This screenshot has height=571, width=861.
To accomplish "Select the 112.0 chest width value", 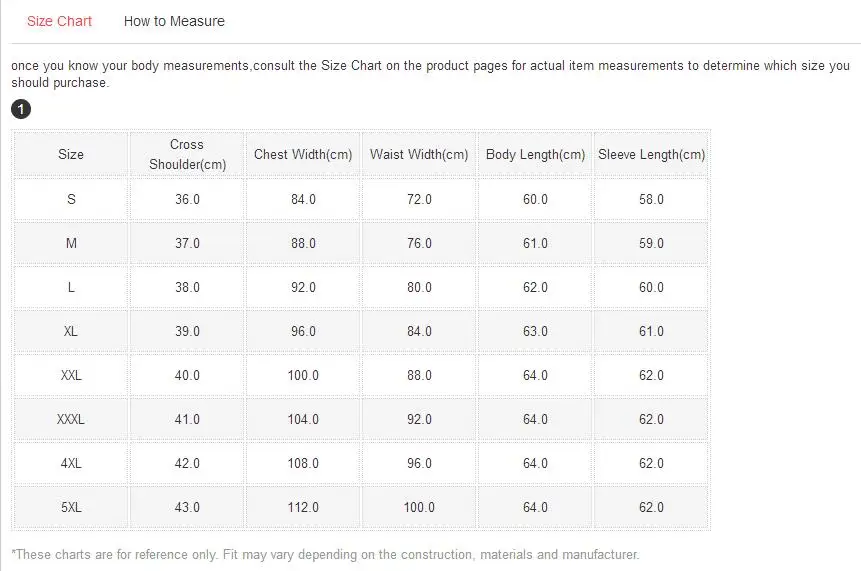I will (x=303, y=507).
